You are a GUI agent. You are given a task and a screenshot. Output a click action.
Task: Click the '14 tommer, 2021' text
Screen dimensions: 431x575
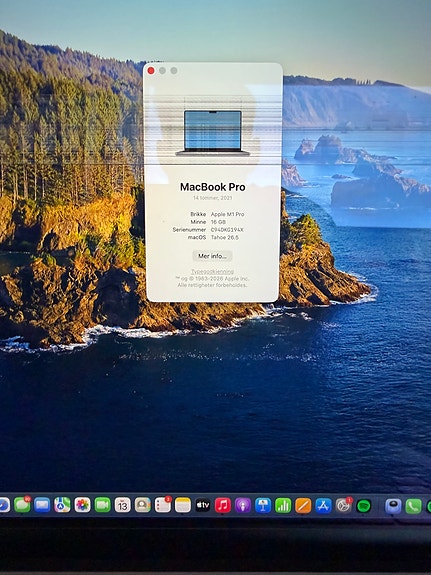tap(213, 198)
